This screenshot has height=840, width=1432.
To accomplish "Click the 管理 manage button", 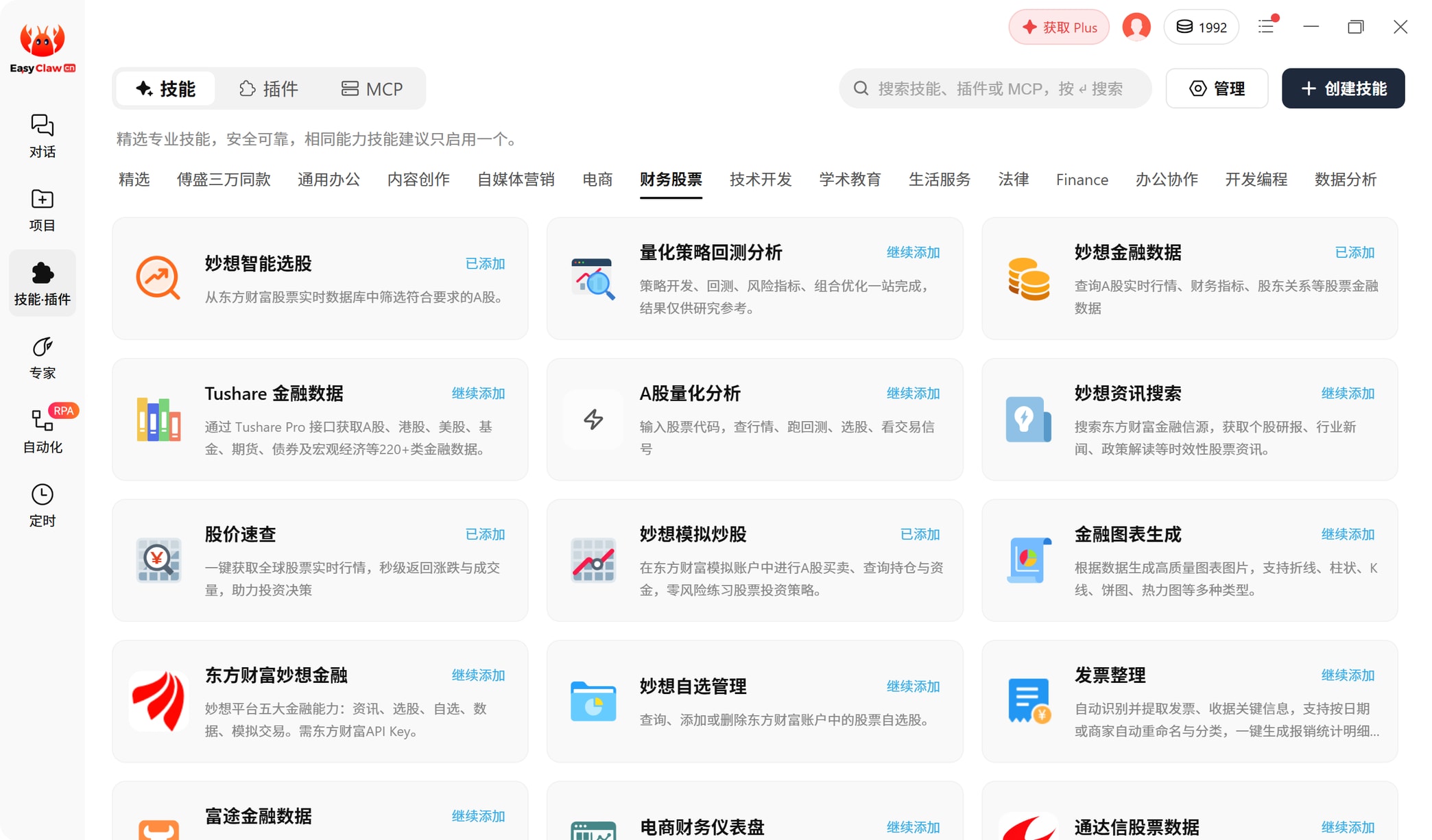I will (x=1217, y=88).
